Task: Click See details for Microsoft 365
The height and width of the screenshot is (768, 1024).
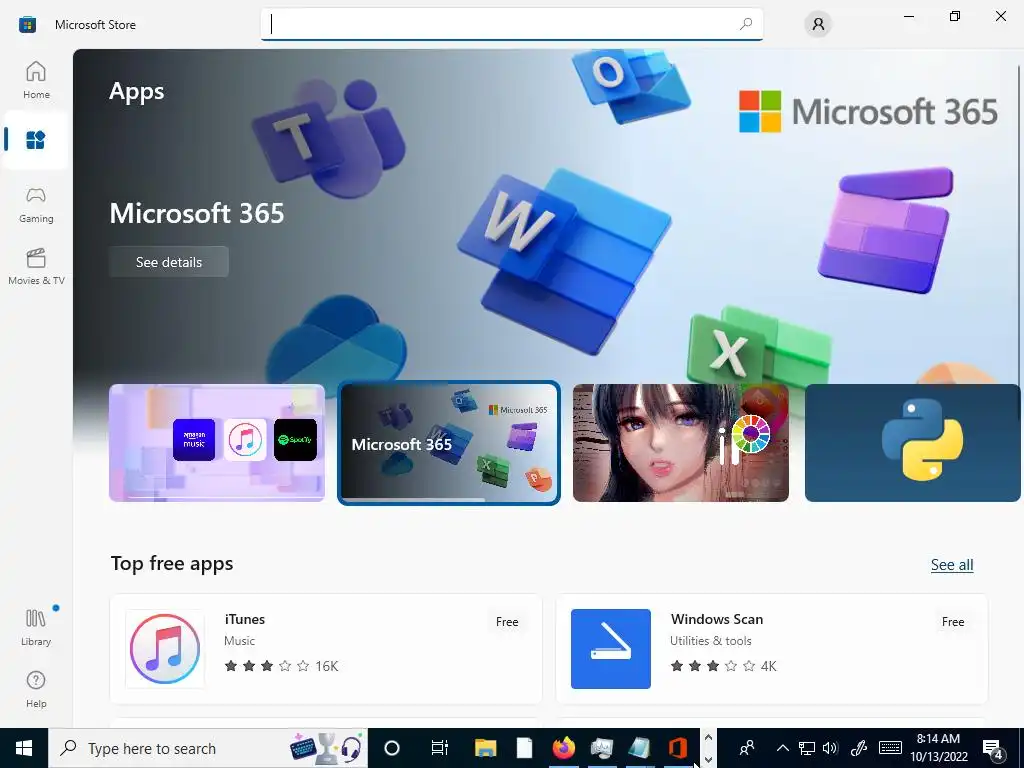Action: click(168, 262)
